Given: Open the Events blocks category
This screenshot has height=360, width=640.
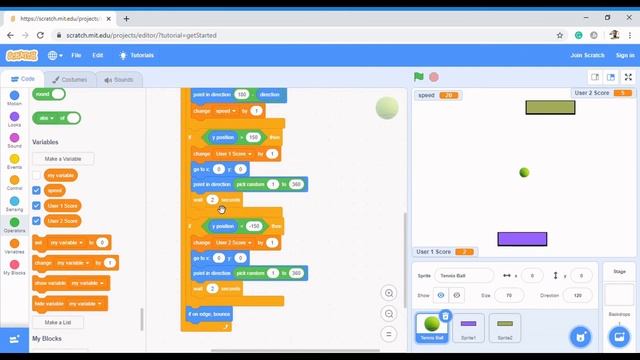Looking at the screenshot, I should click(x=14, y=162).
